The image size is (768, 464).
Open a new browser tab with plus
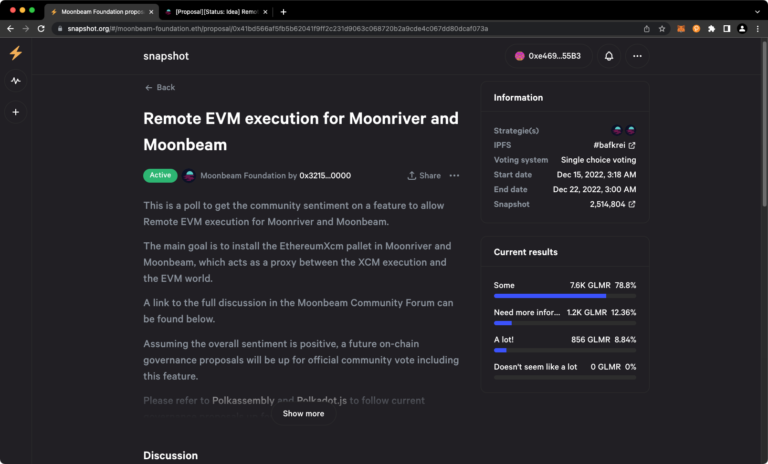(283, 12)
